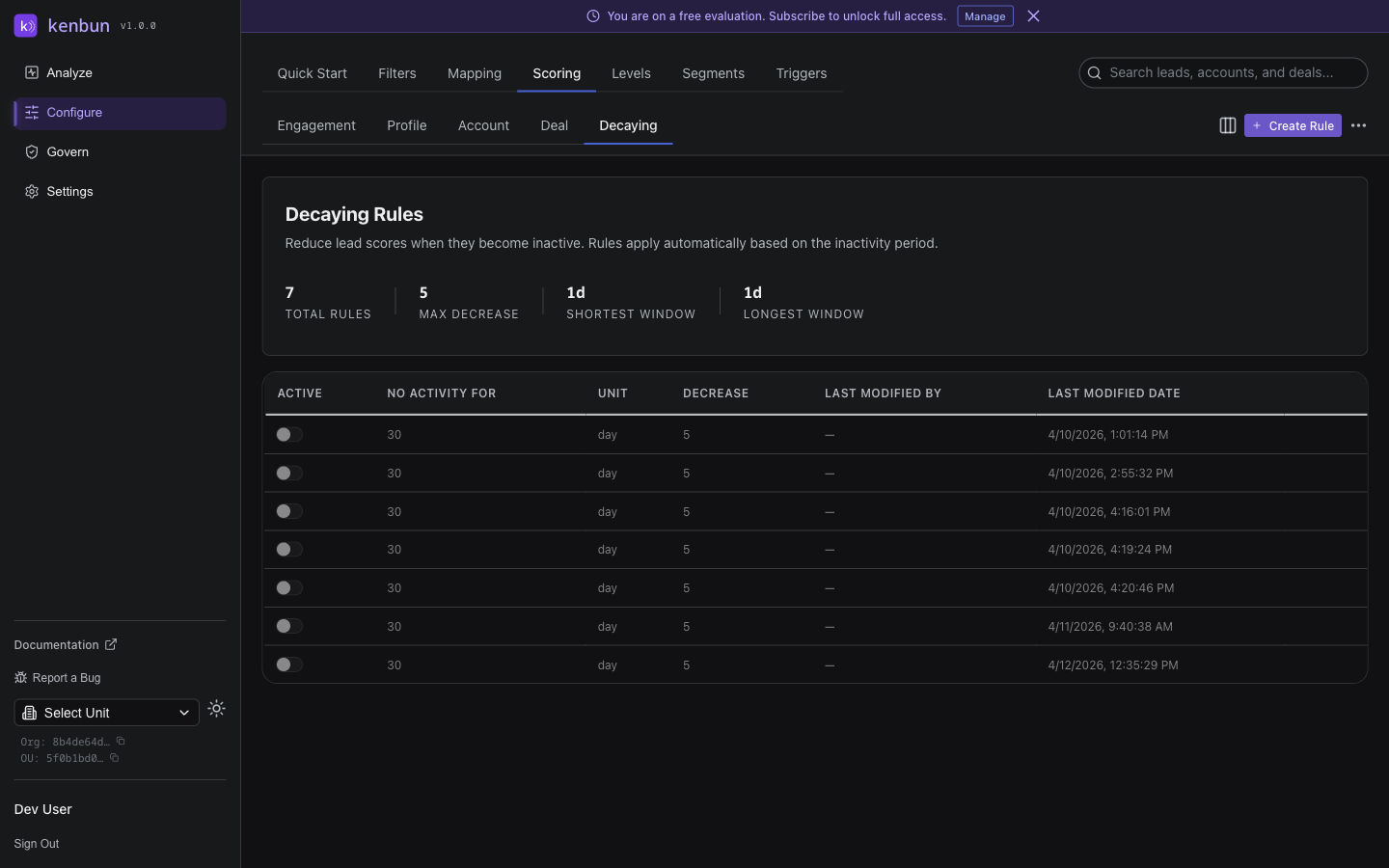Screen dimensions: 1389x868
Task: Open the Select Unit dropdown
Action: [x=107, y=713]
